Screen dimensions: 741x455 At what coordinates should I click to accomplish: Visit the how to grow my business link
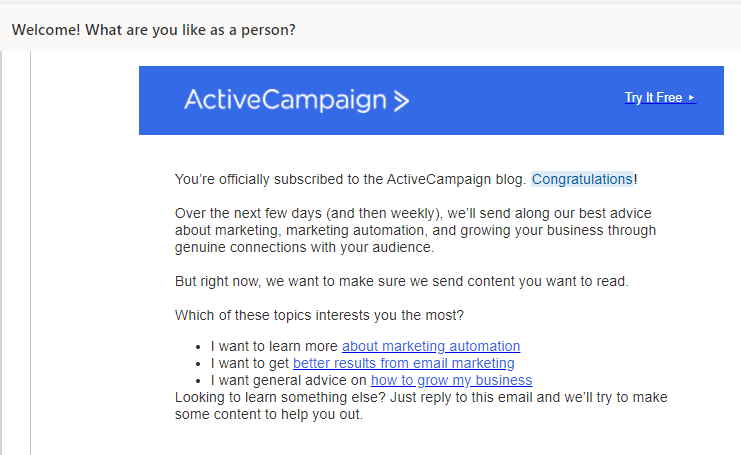pyautogui.click(x=451, y=380)
